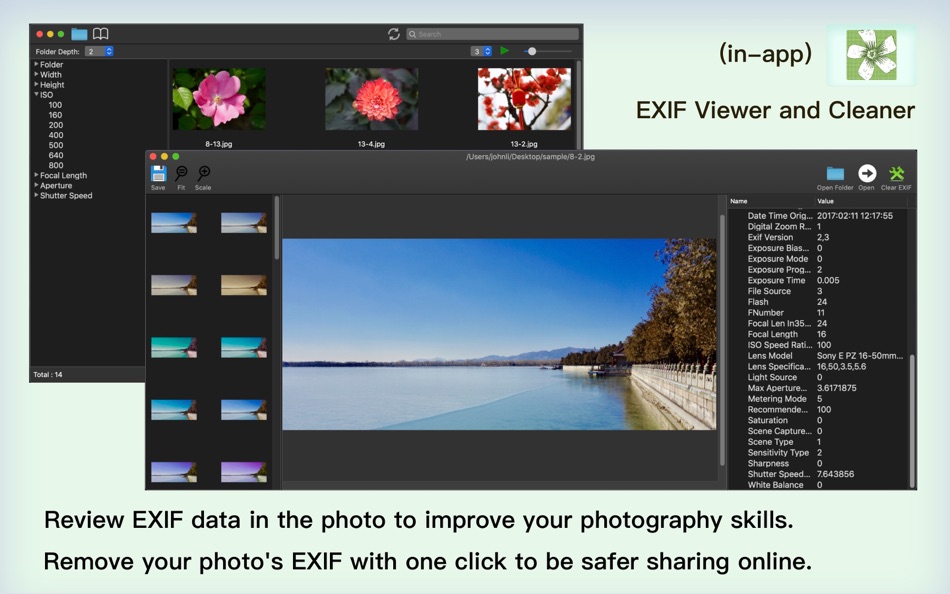Click the Open Folder icon
The width and height of the screenshot is (950, 594).
point(835,174)
